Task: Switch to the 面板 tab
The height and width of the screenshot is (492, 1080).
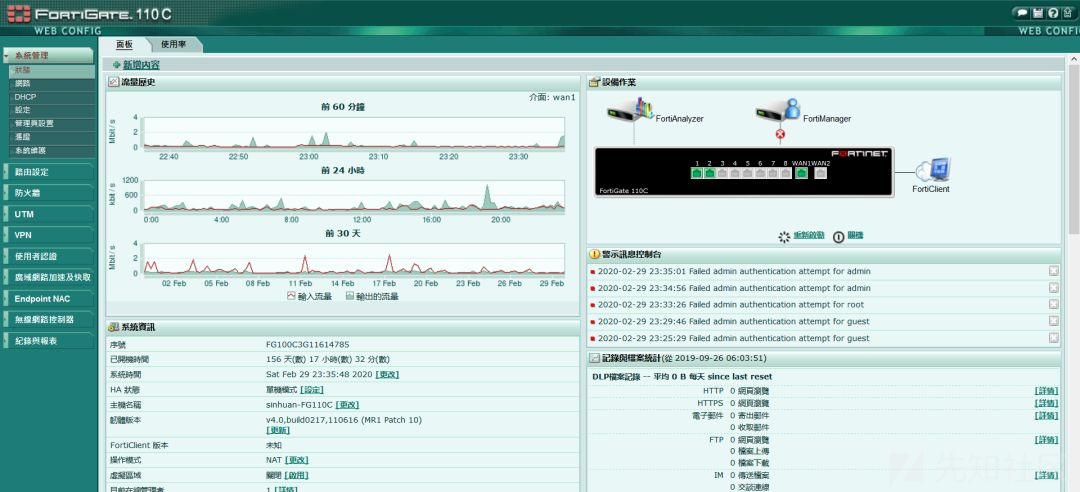Action: pos(124,44)
